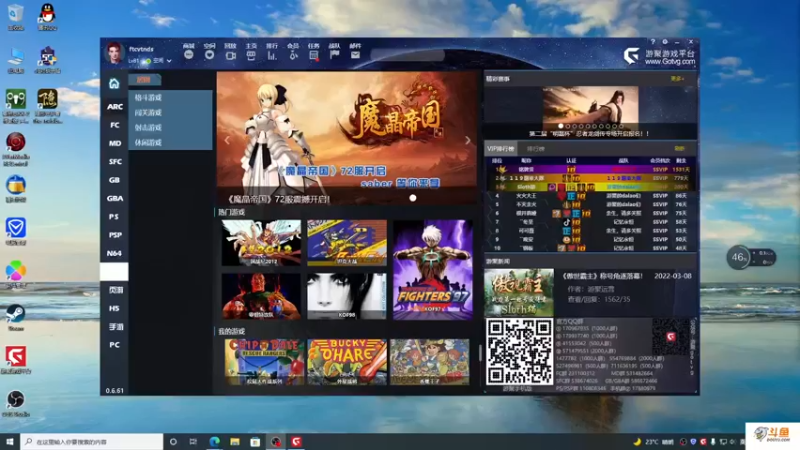Viewport: 800px width, 450px height.
Task: Click the top search input field
Action: coord(407,55)
